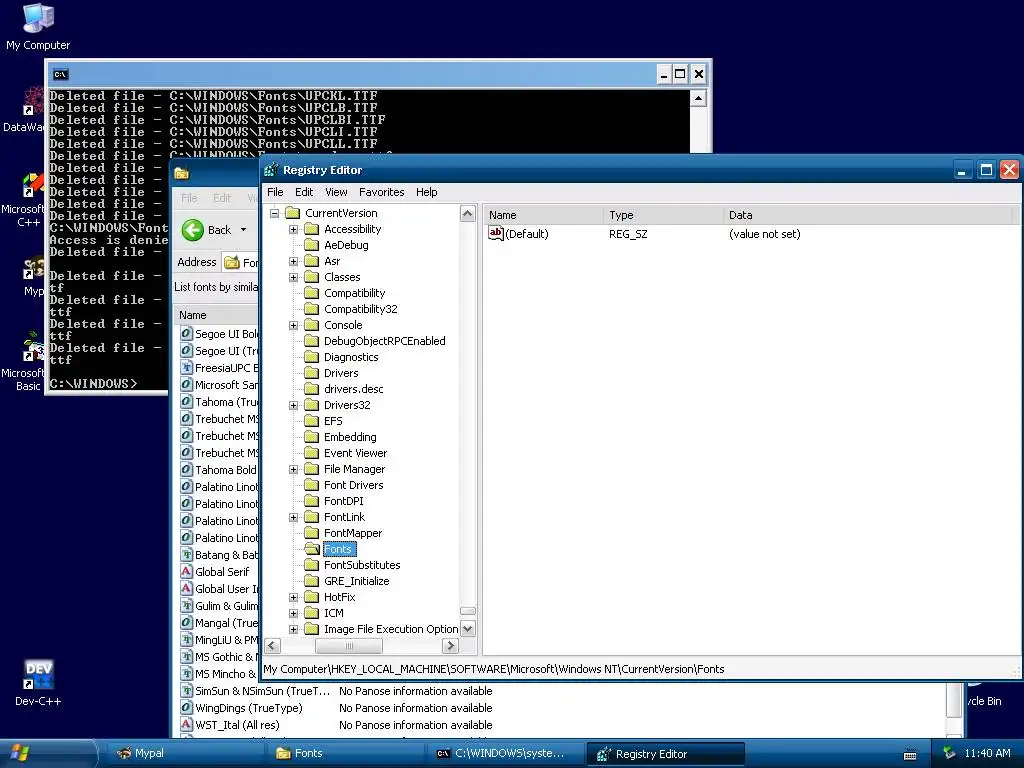Click the keyboard icon in system tray
Screen dimensions: 1024x768
[x=910, y=754]
